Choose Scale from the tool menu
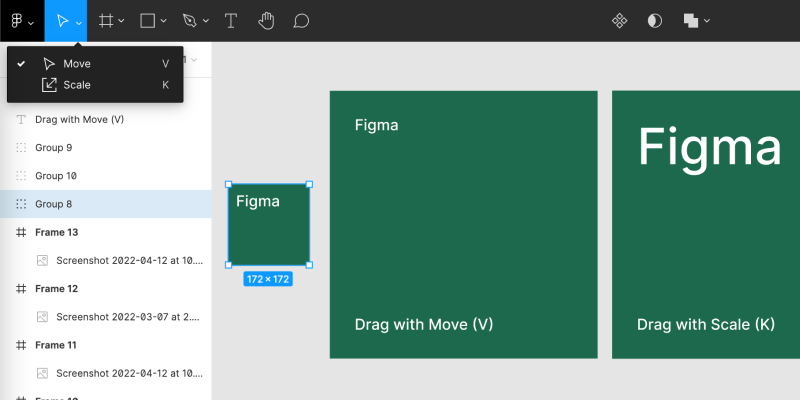 [x=95, y=85]
